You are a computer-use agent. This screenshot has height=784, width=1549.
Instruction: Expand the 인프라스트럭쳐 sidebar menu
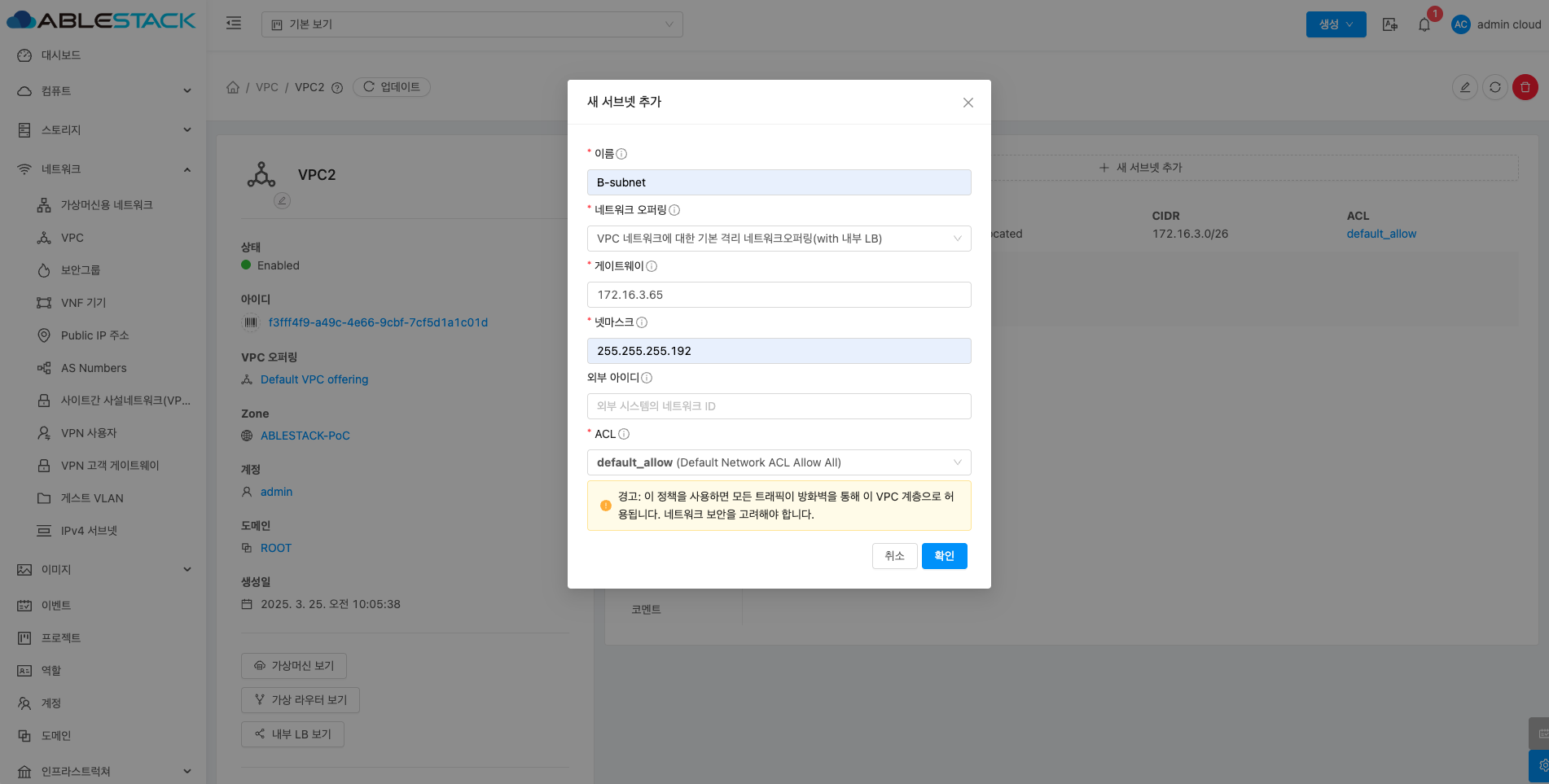pyautogui.click(x=103, y=772)
